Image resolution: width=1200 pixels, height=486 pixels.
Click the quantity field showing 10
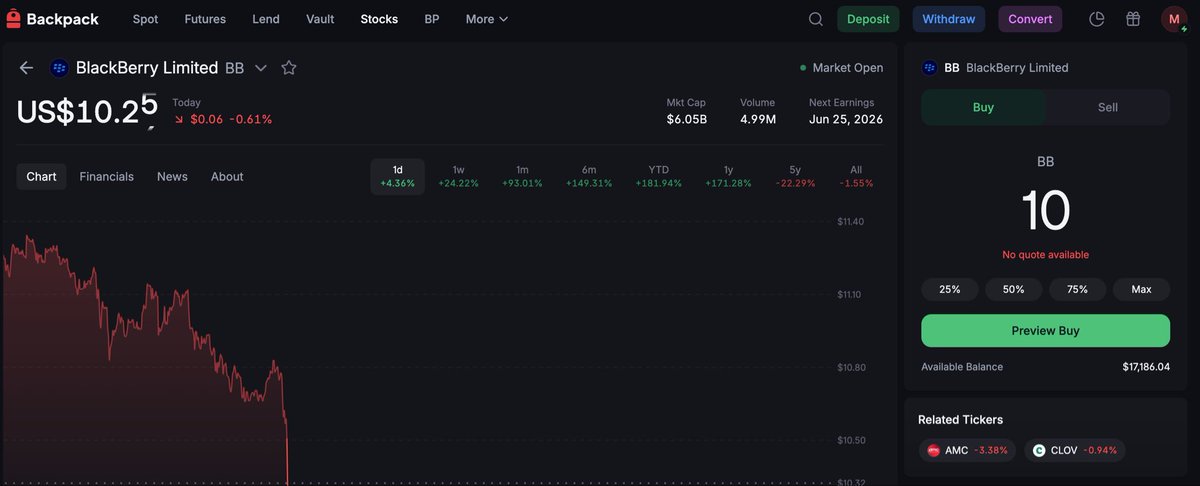point(1045,211)
